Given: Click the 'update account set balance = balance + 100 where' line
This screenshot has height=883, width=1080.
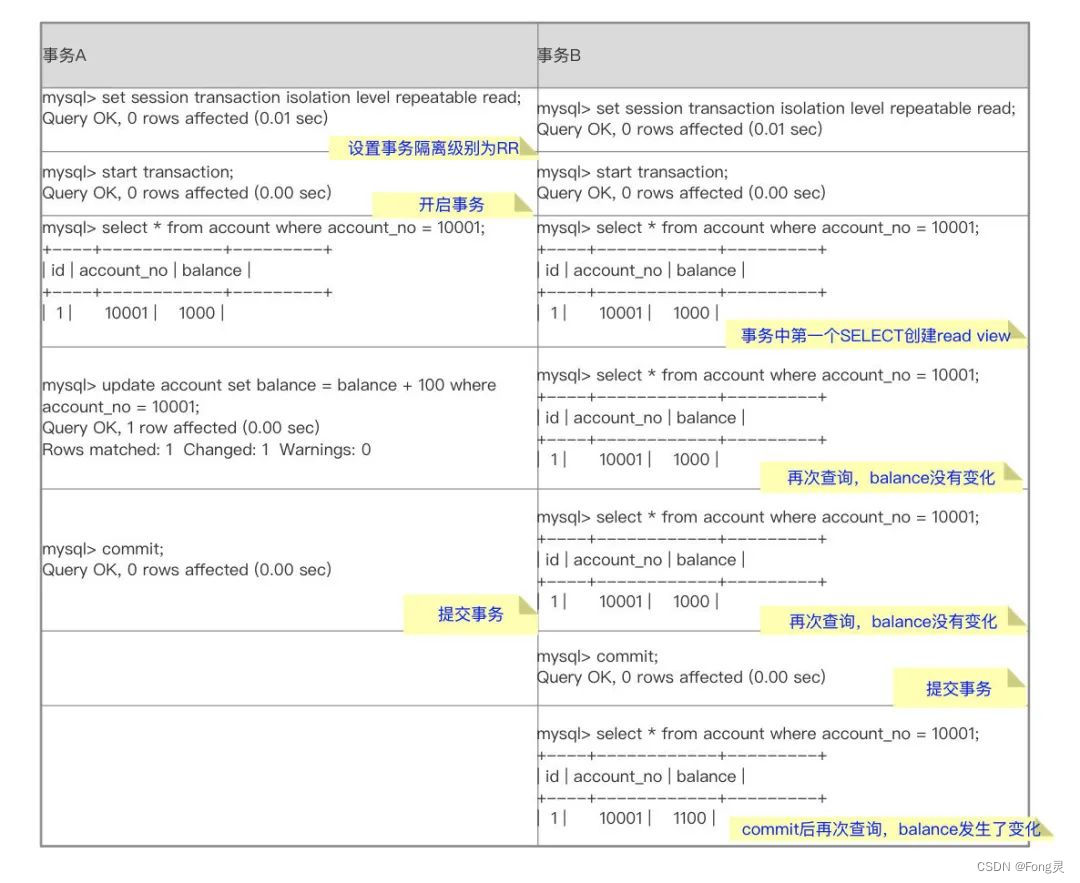Looking at the screenshot, I should tap(269, 385).
